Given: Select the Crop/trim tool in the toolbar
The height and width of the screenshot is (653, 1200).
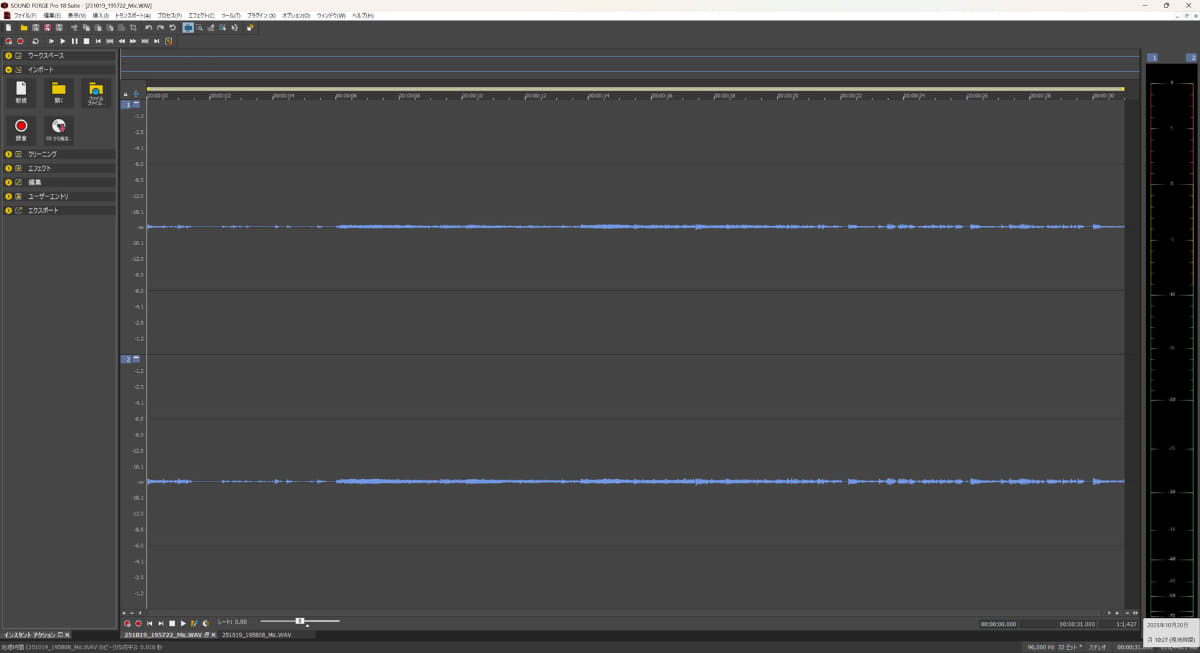Looking at the screenshot, I should tap(133, 28).
